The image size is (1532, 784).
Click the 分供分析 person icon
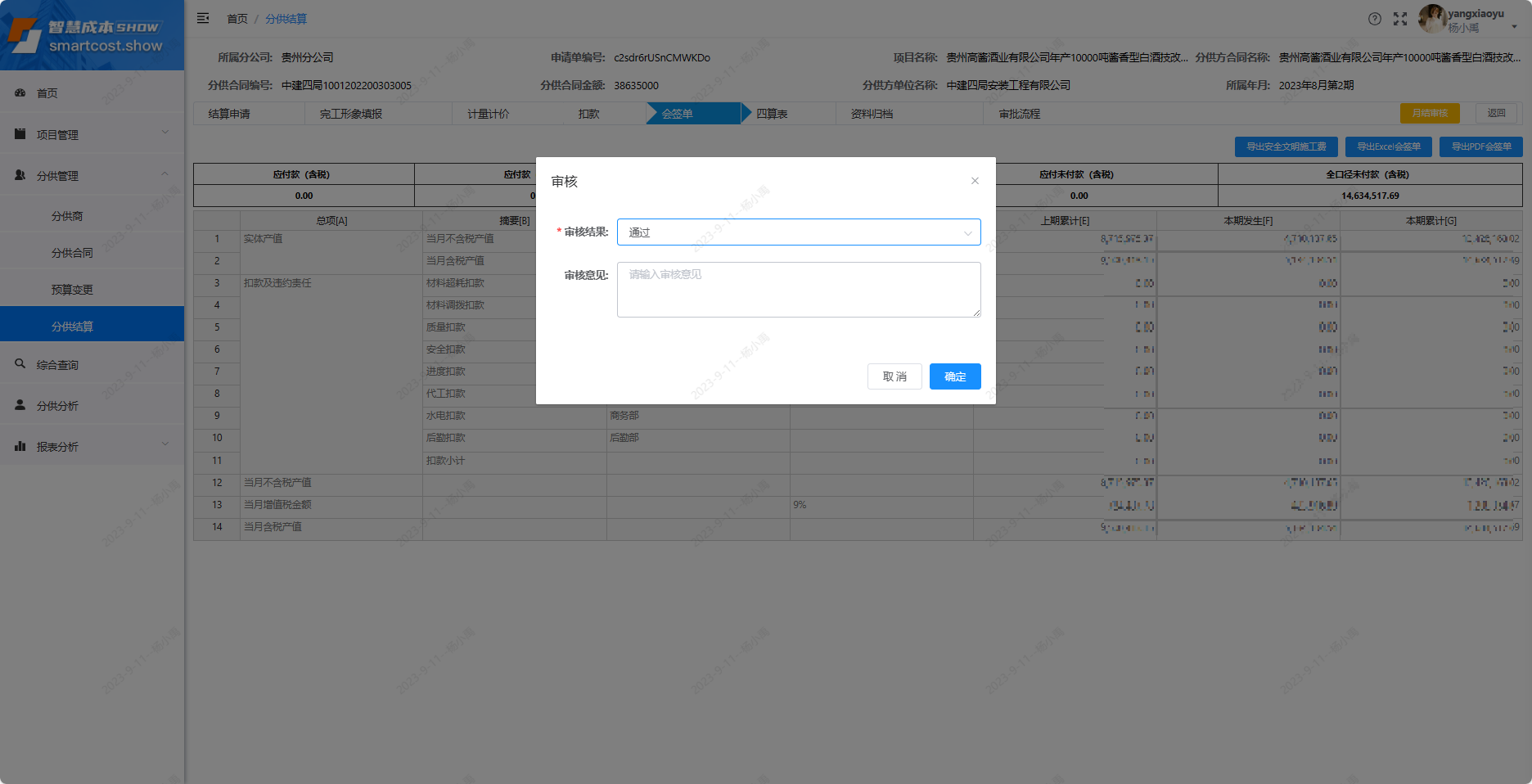tap(20, 404)
